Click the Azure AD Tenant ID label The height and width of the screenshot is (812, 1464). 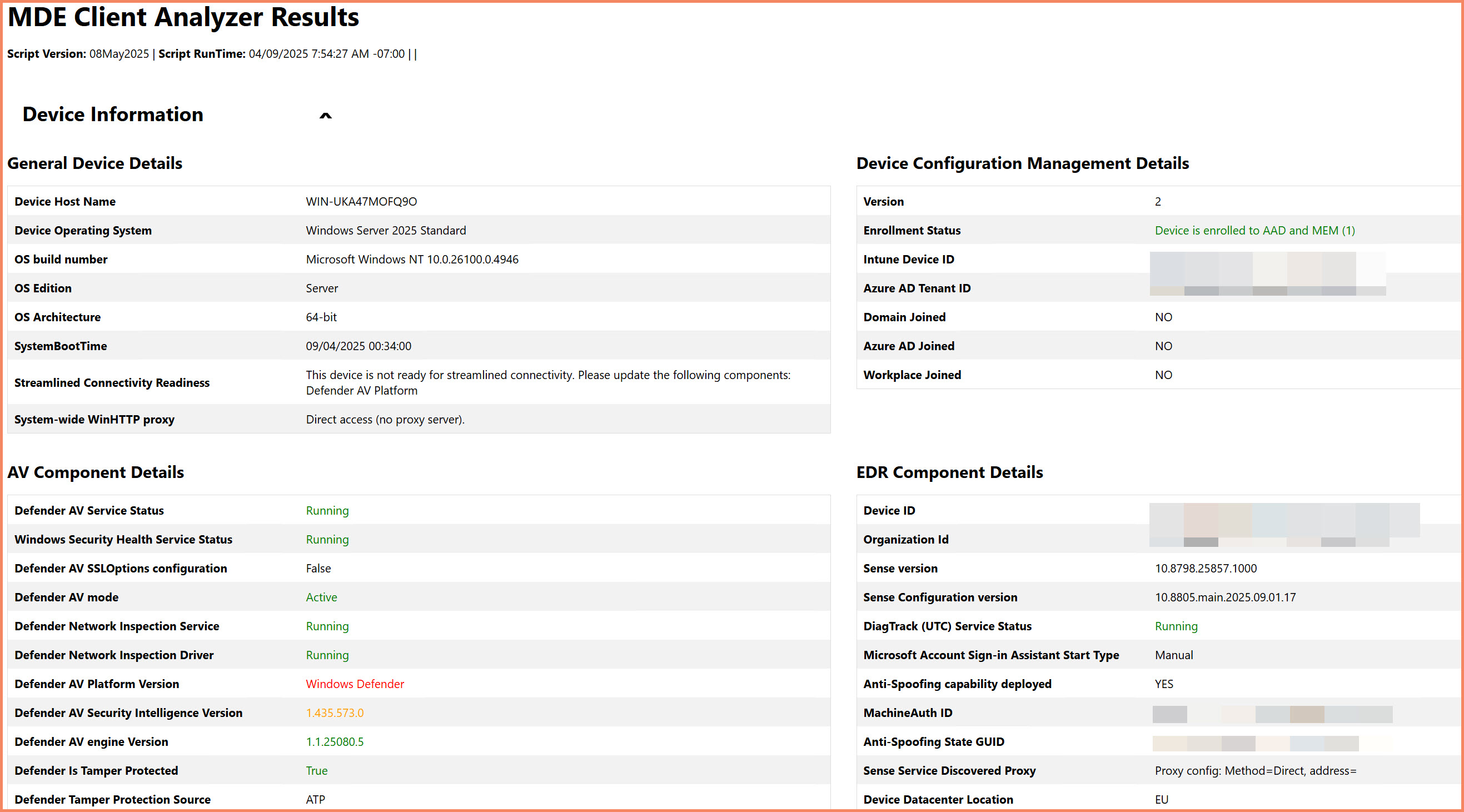coord(917,288)
